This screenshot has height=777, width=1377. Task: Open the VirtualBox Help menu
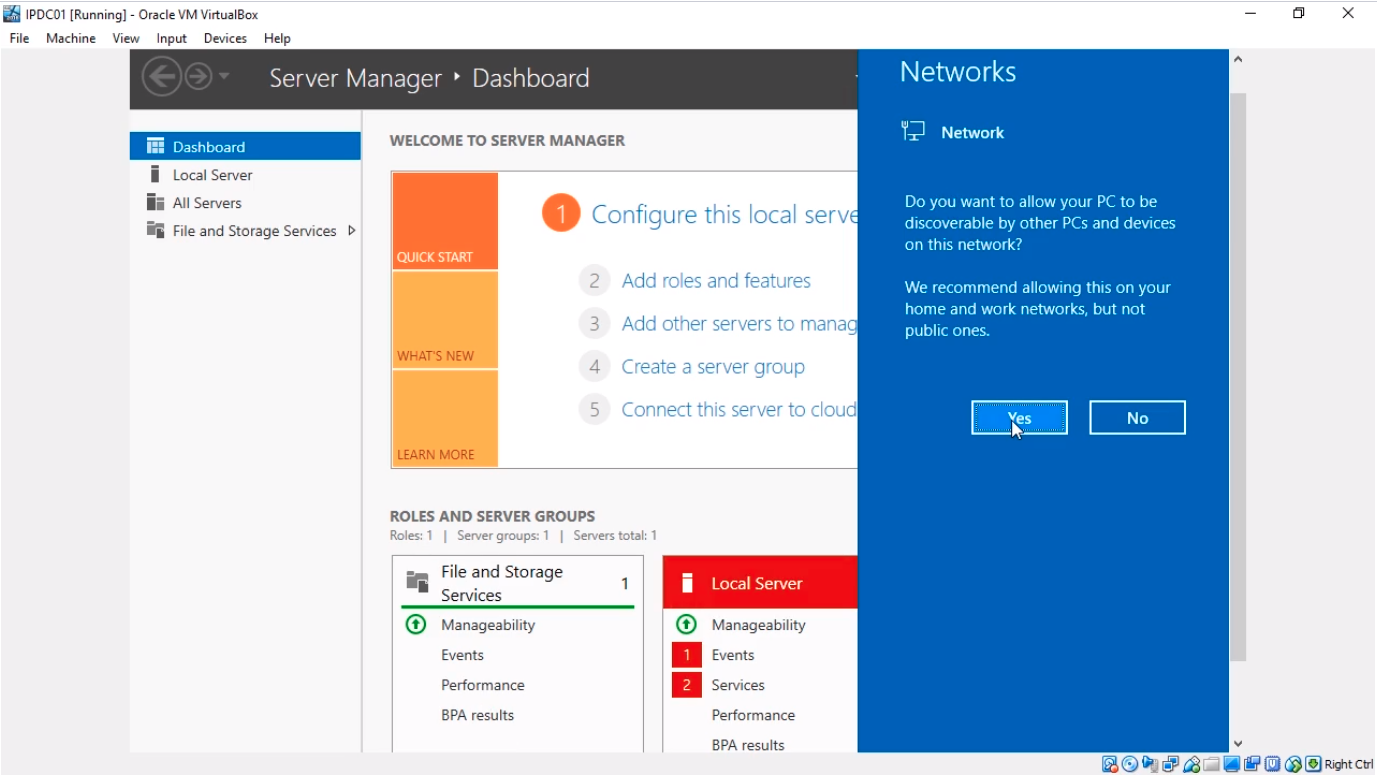click(277, 38)
